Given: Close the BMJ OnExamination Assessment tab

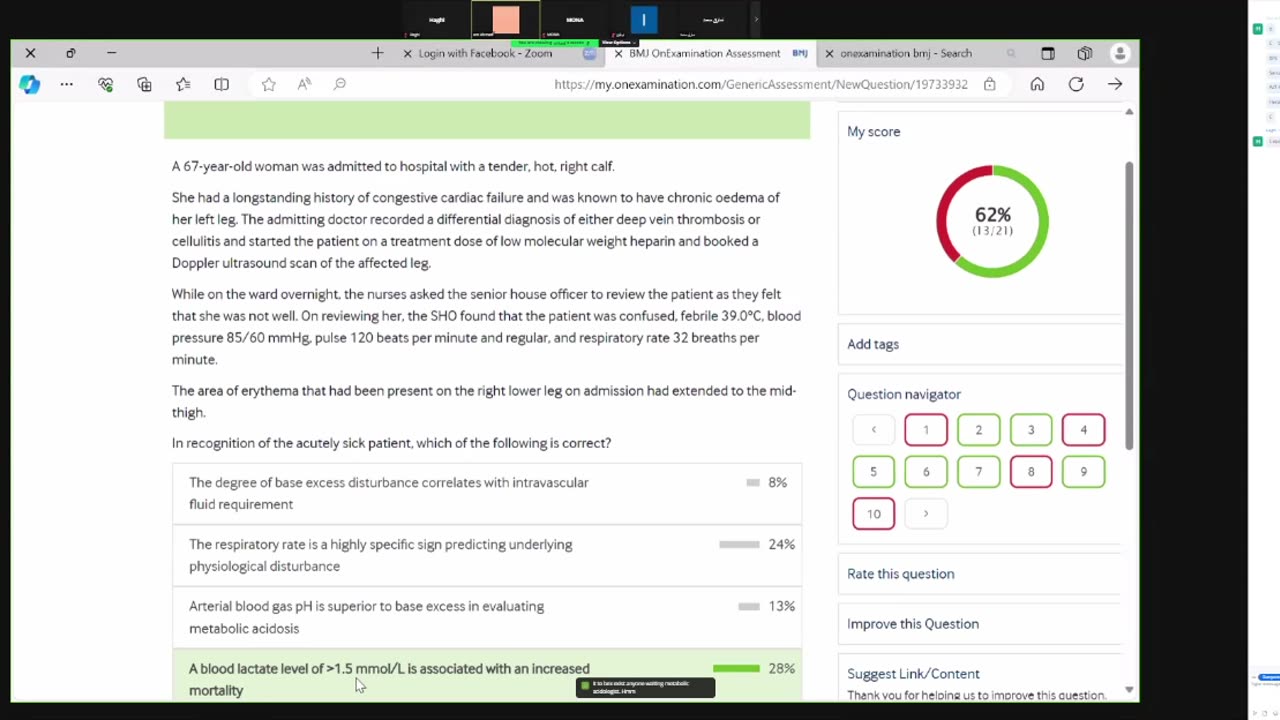Looking at the screenshot, I should [x=618, y=53].
